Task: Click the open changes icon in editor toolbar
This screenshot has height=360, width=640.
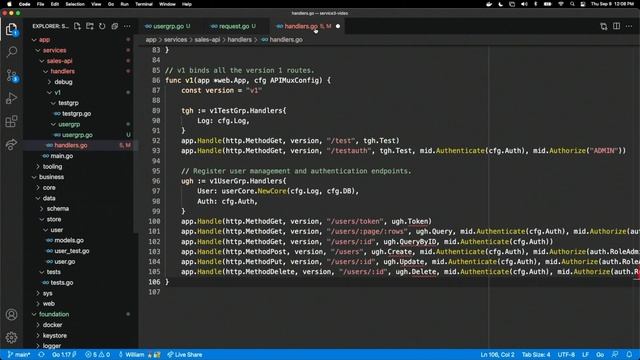Action: point(604,26)
